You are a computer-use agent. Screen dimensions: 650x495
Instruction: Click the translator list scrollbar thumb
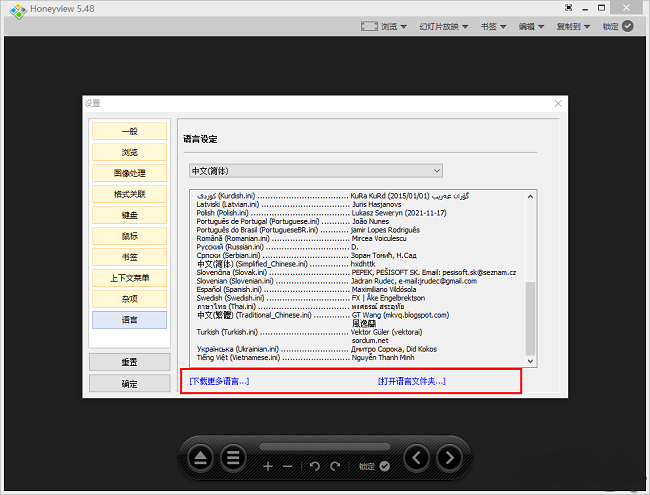pos(530,318)
